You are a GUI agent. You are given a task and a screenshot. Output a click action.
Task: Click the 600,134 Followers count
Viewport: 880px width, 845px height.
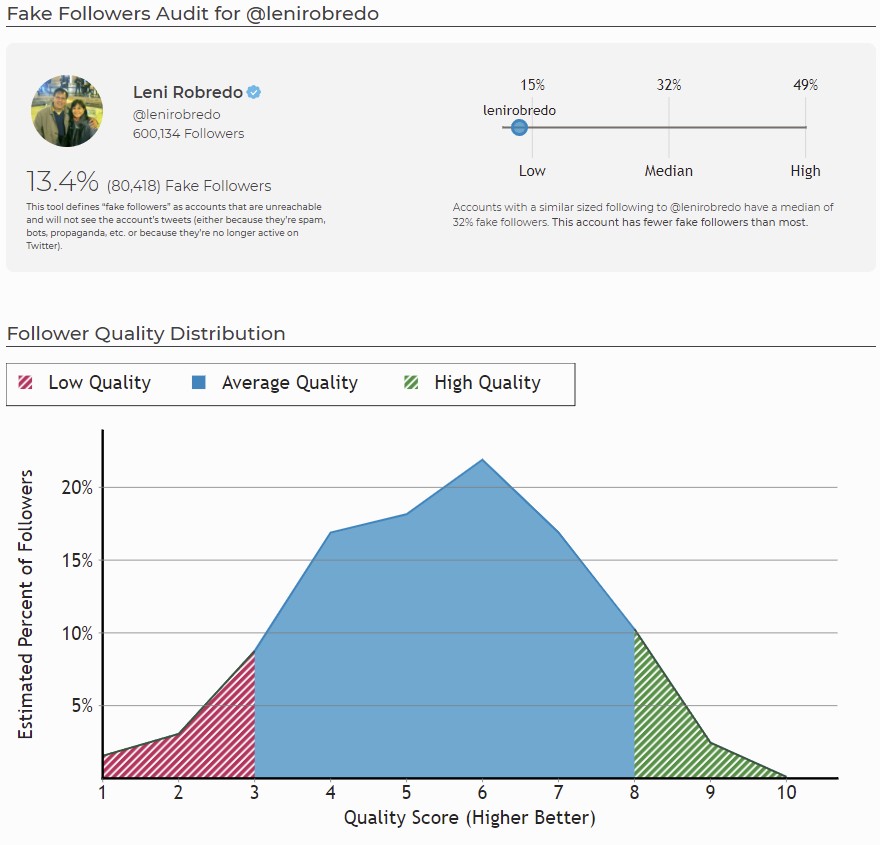coord(189,134)
